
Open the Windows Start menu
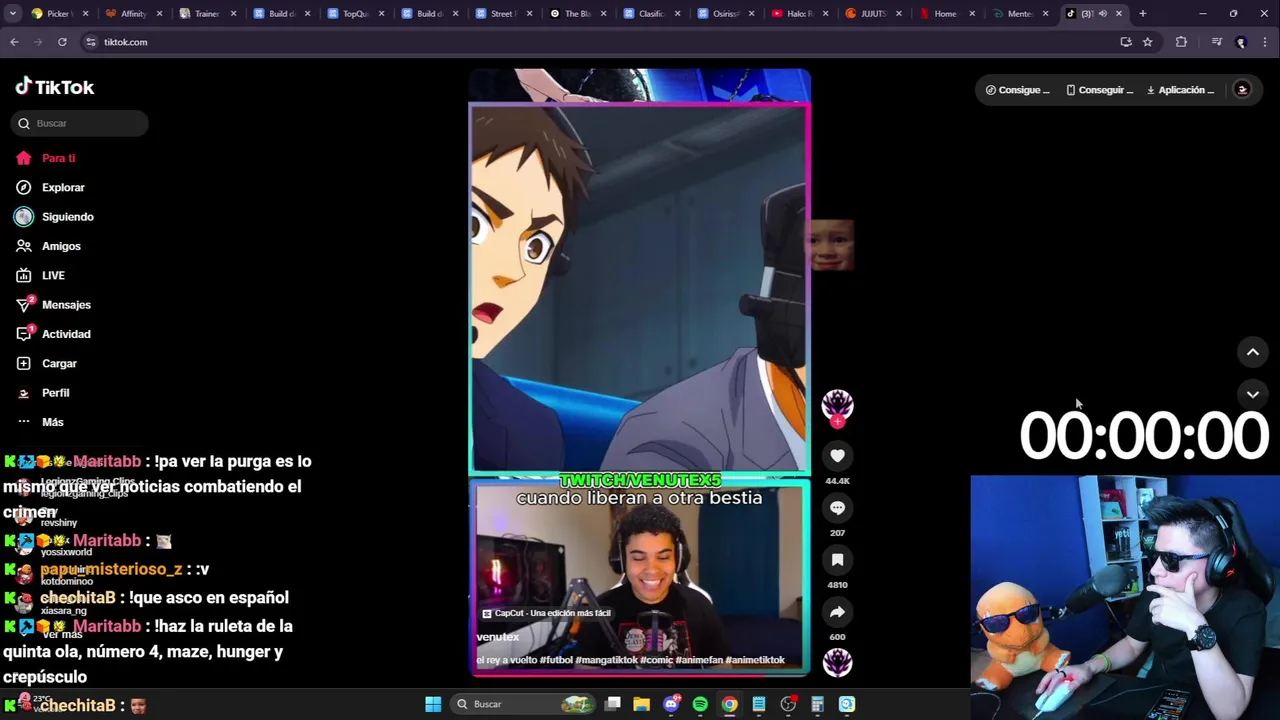(x=433, y=704)
